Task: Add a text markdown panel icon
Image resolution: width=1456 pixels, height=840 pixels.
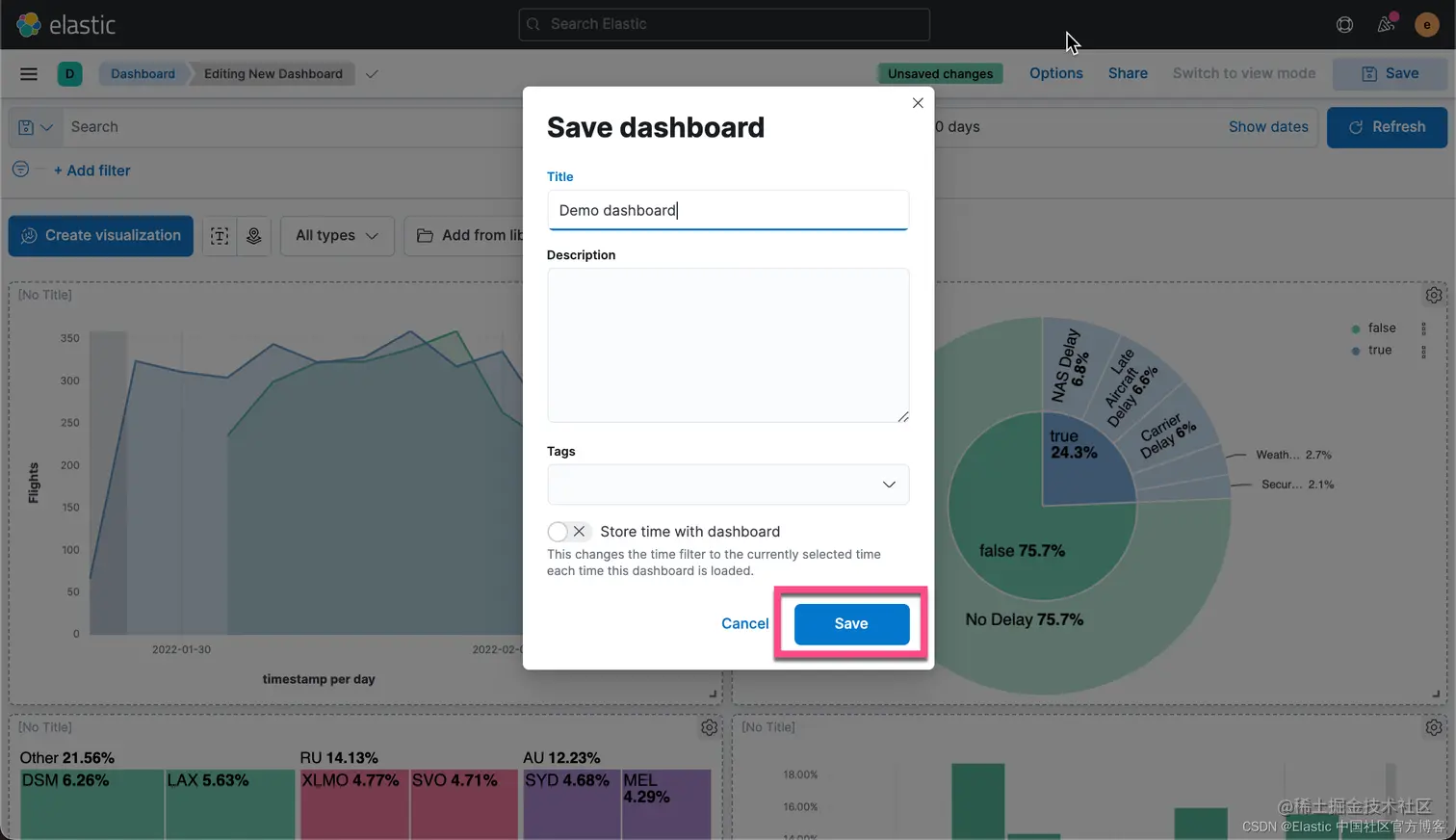Action: pyautogui.click(x=220, y=236)
